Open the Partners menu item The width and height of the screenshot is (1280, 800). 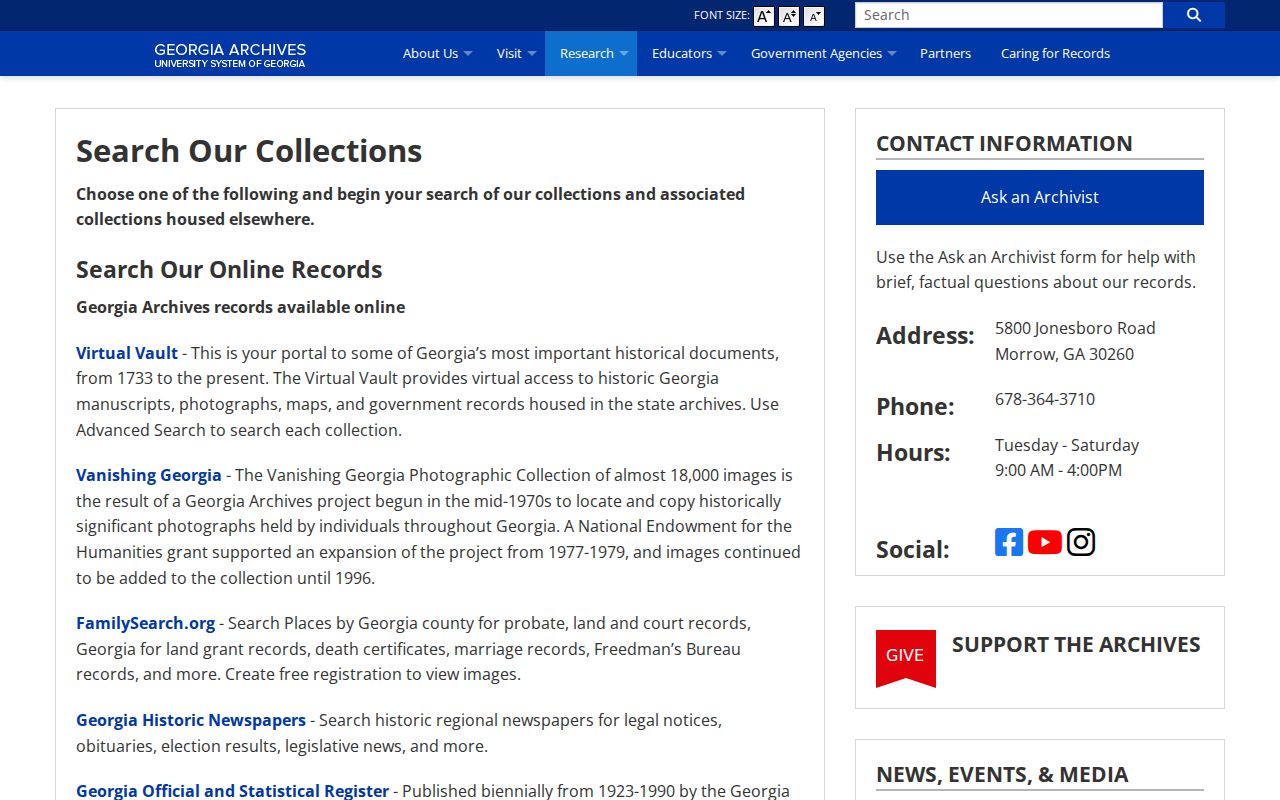coord(945,53)
